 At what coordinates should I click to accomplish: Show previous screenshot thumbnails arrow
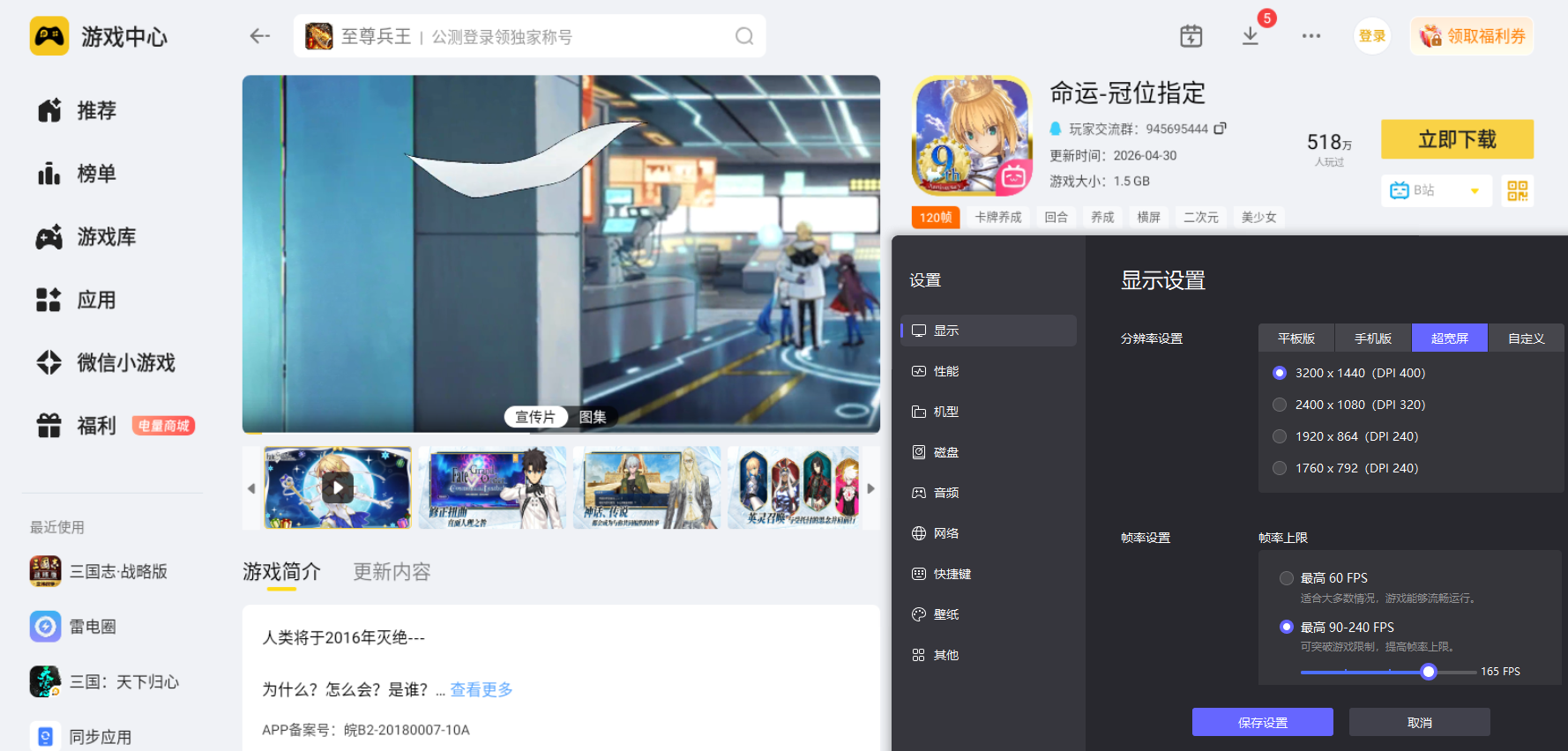click(x=251, y=488)
